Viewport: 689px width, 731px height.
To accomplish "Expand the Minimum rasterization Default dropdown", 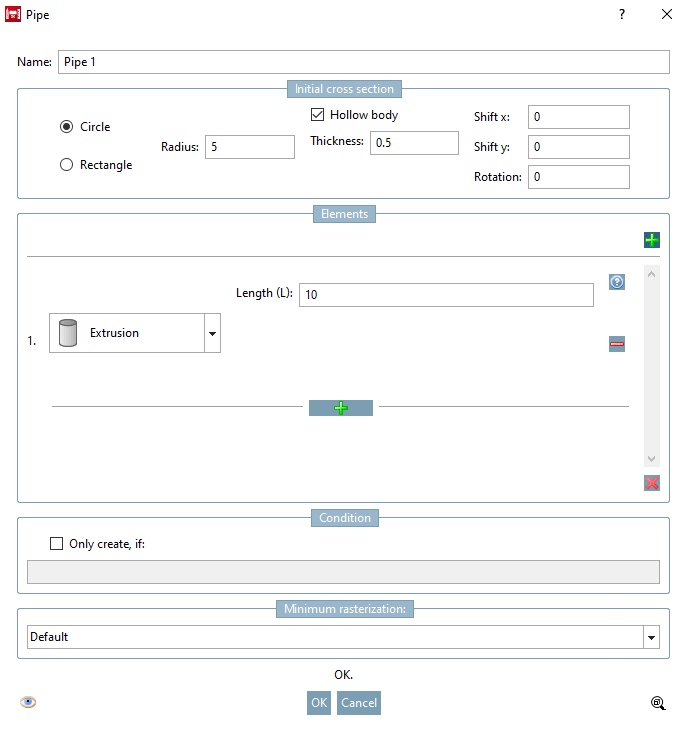I will click(651, 637).
